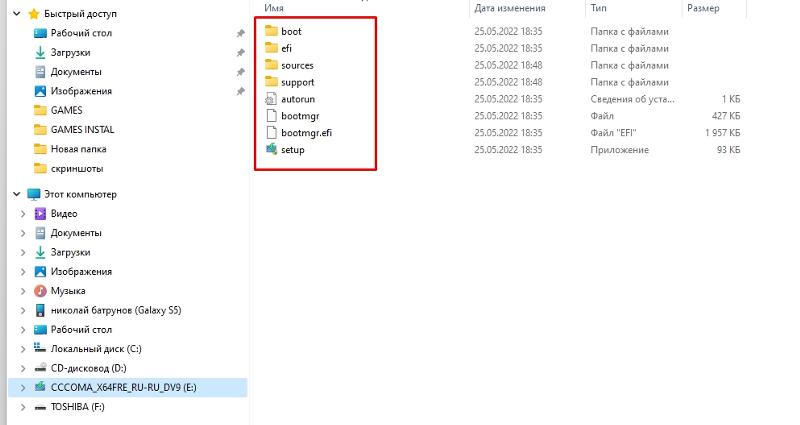The height and width of the screenshot is (425, 800).
Task: Click the Изображения icon in Quick access
Action: [x=40, y=91]
